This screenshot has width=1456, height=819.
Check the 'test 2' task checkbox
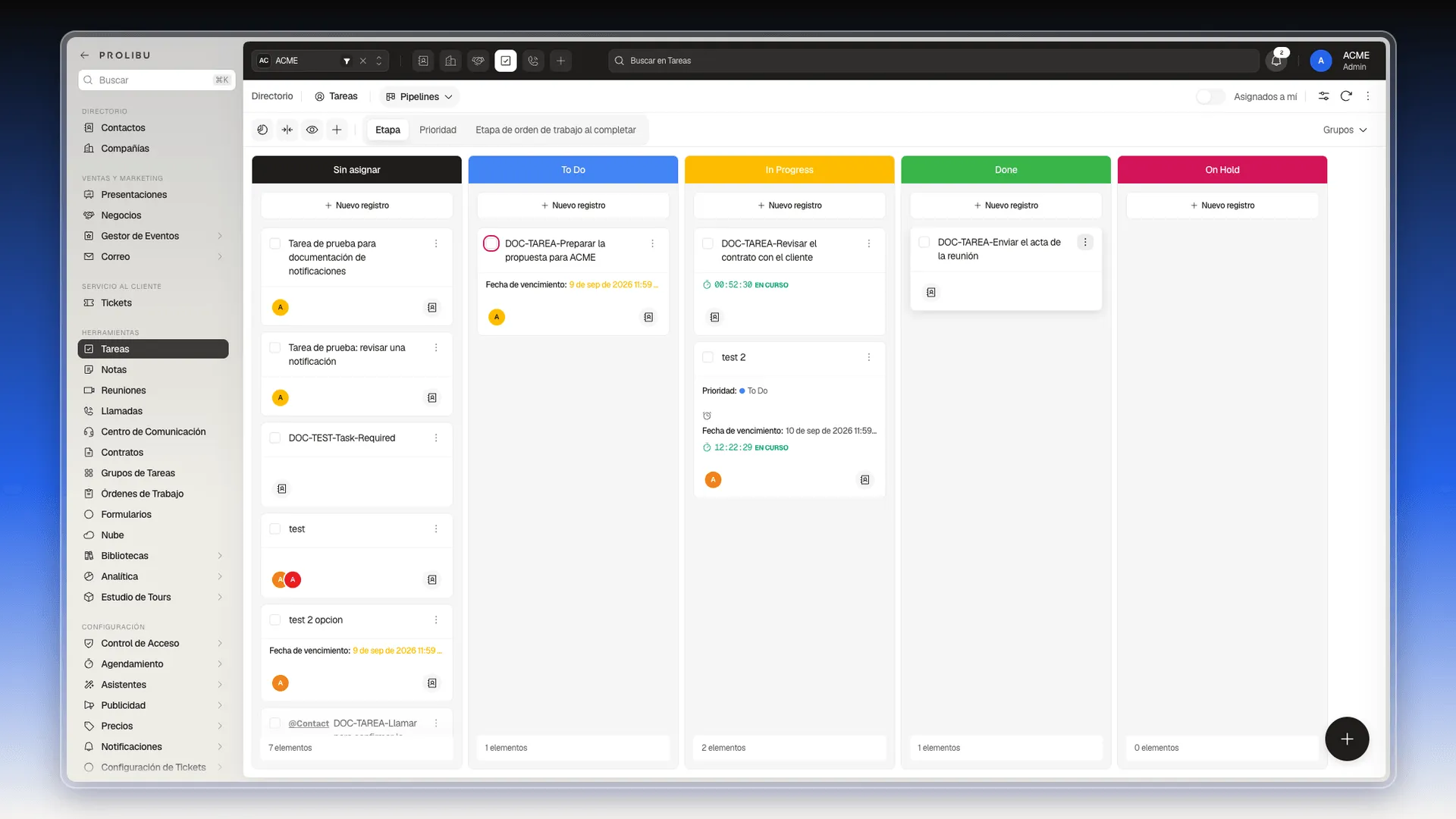[x=708, y=357]
